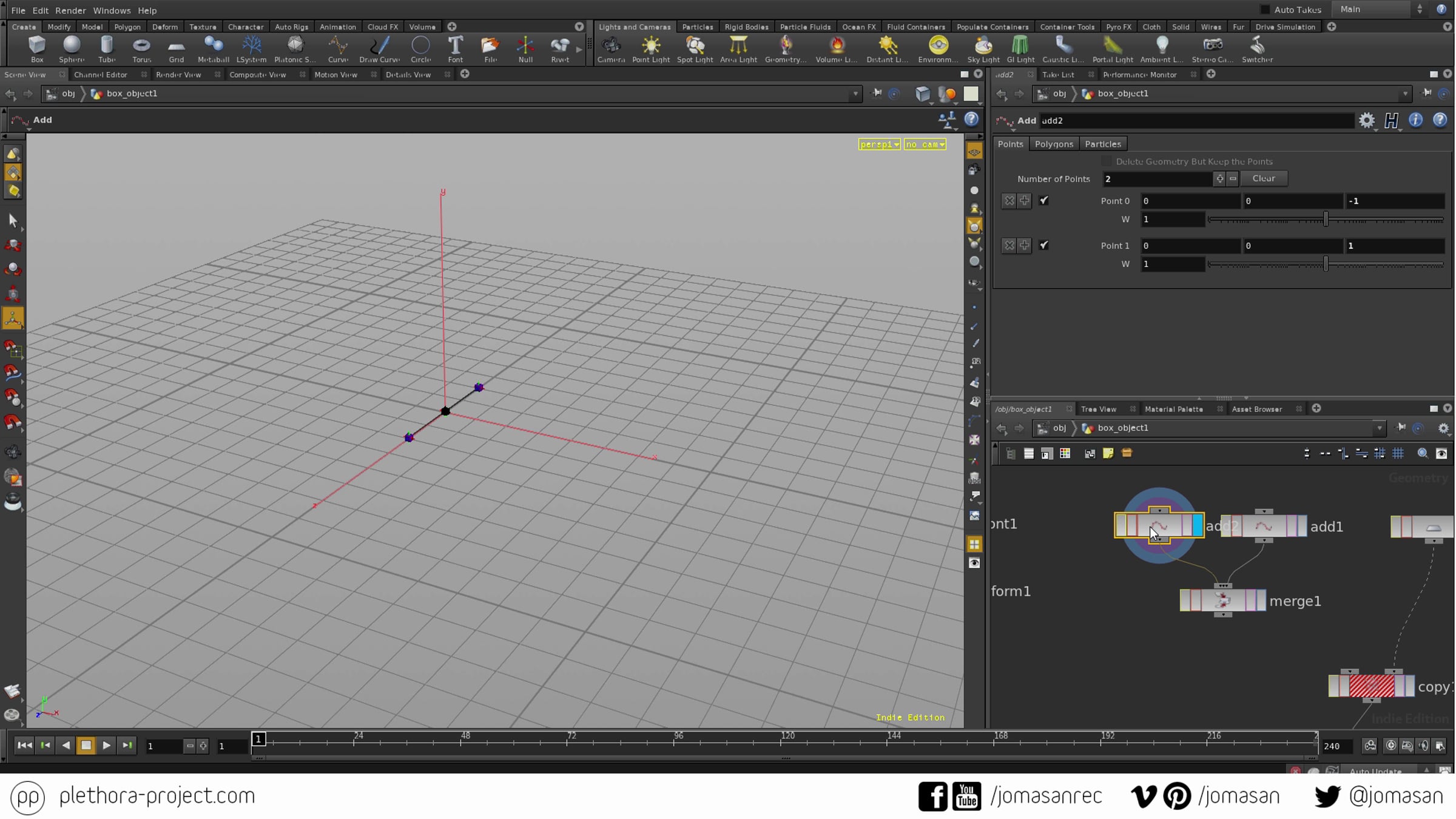Screen dimensions: 1456x819
Task: Play the animation forward
Action: (107, 746)
